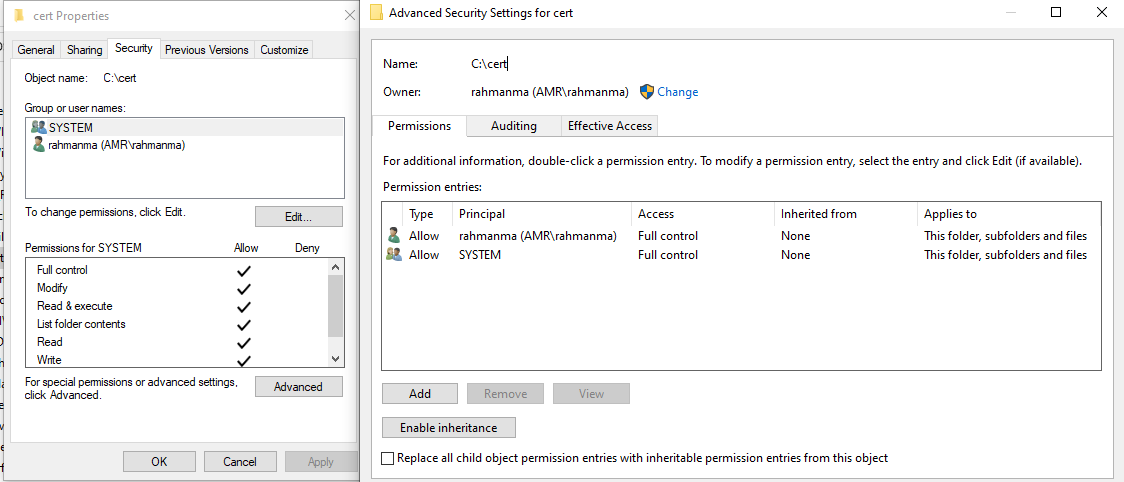Select SYSTEM in Group or user names
Screen dimensions: 1124x482
pos(184,128)
